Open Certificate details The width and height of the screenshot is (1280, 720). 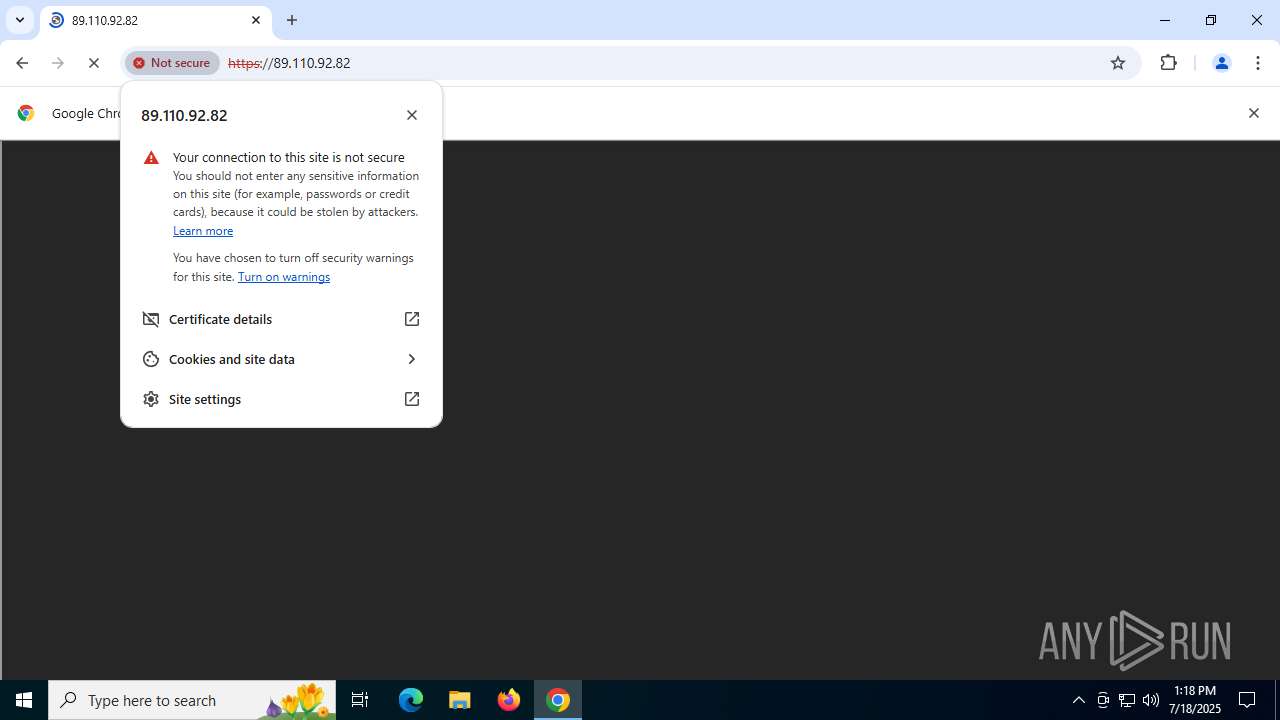(281, 319)
